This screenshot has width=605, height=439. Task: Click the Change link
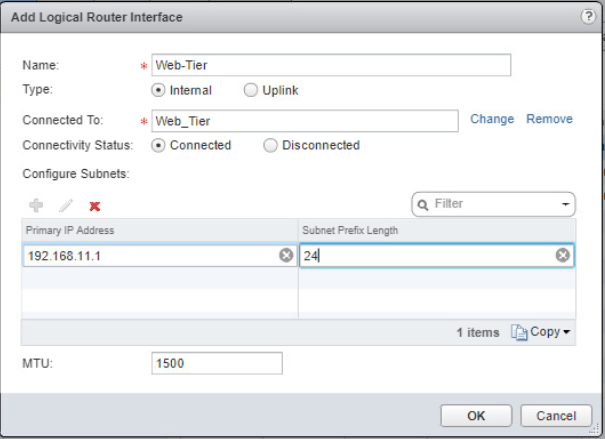[x=492, y=119]
